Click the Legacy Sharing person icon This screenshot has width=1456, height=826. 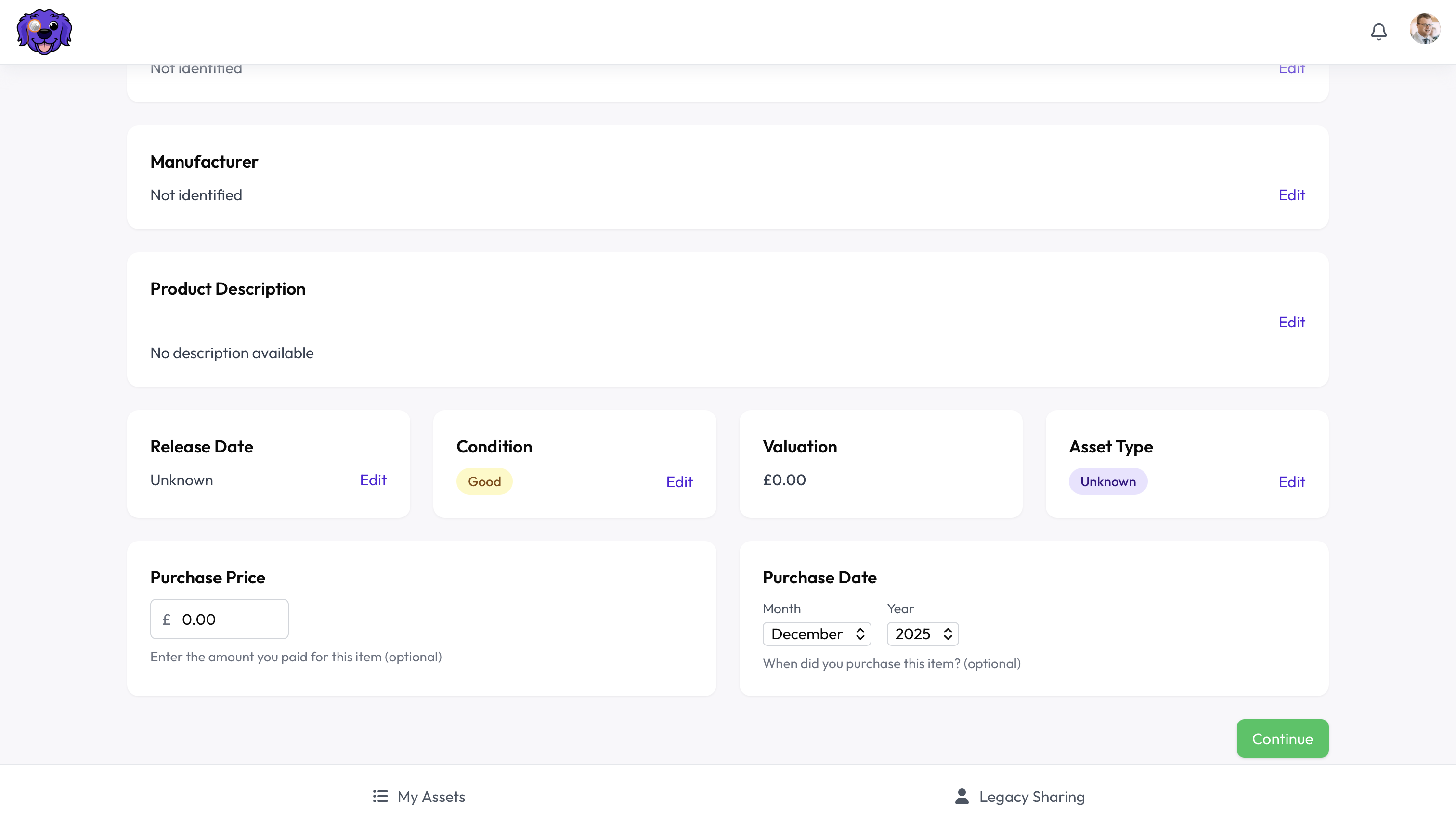tap(961, 796)
